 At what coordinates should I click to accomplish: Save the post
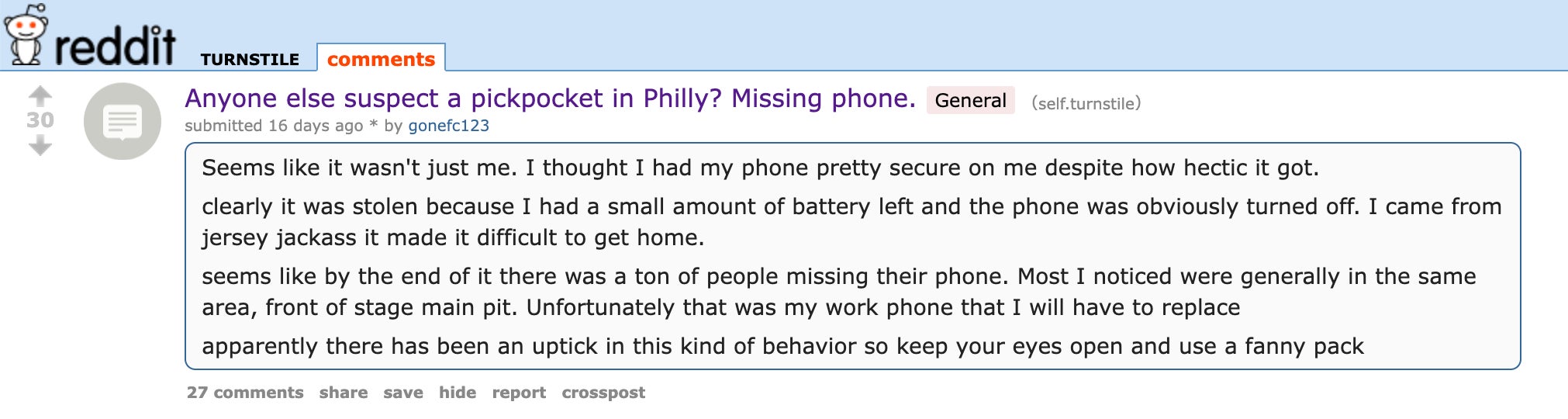pos(403,393)
